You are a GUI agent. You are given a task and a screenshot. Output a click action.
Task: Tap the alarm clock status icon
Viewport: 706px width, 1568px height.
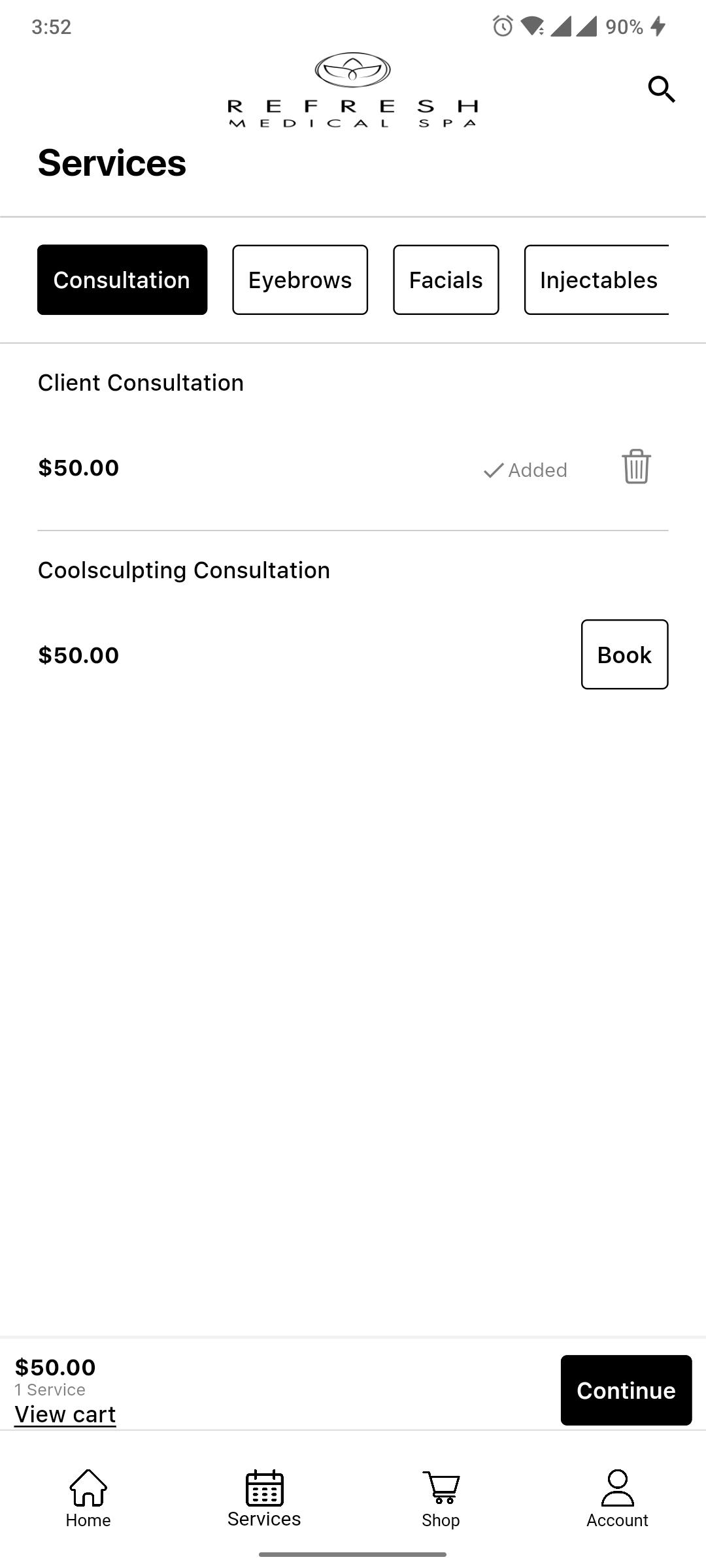[502, 26]
